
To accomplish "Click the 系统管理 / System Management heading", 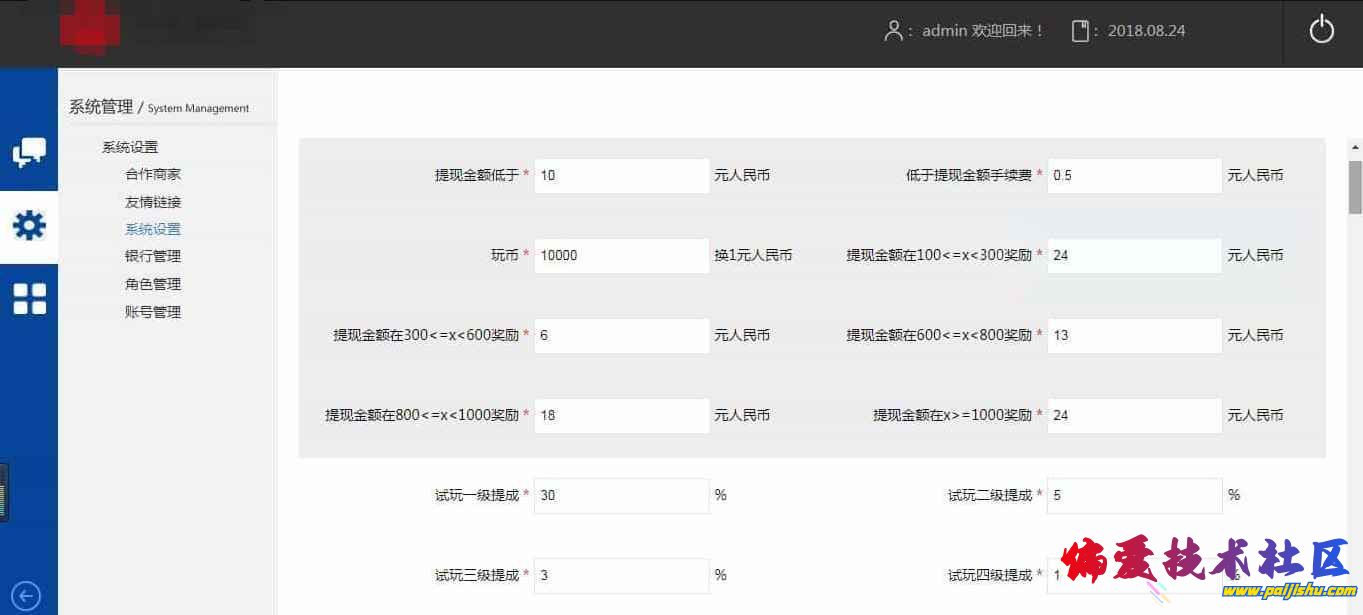I will point(159,107).
